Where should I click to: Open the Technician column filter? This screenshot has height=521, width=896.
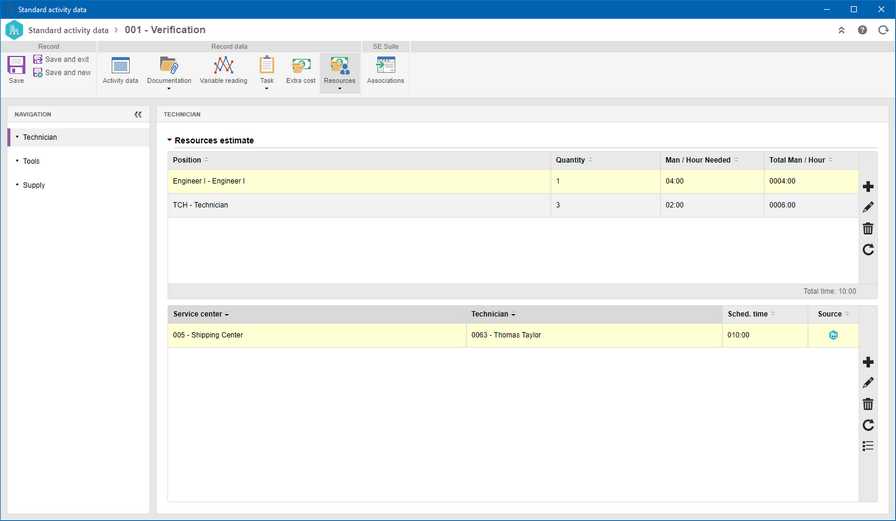point(513,315)
